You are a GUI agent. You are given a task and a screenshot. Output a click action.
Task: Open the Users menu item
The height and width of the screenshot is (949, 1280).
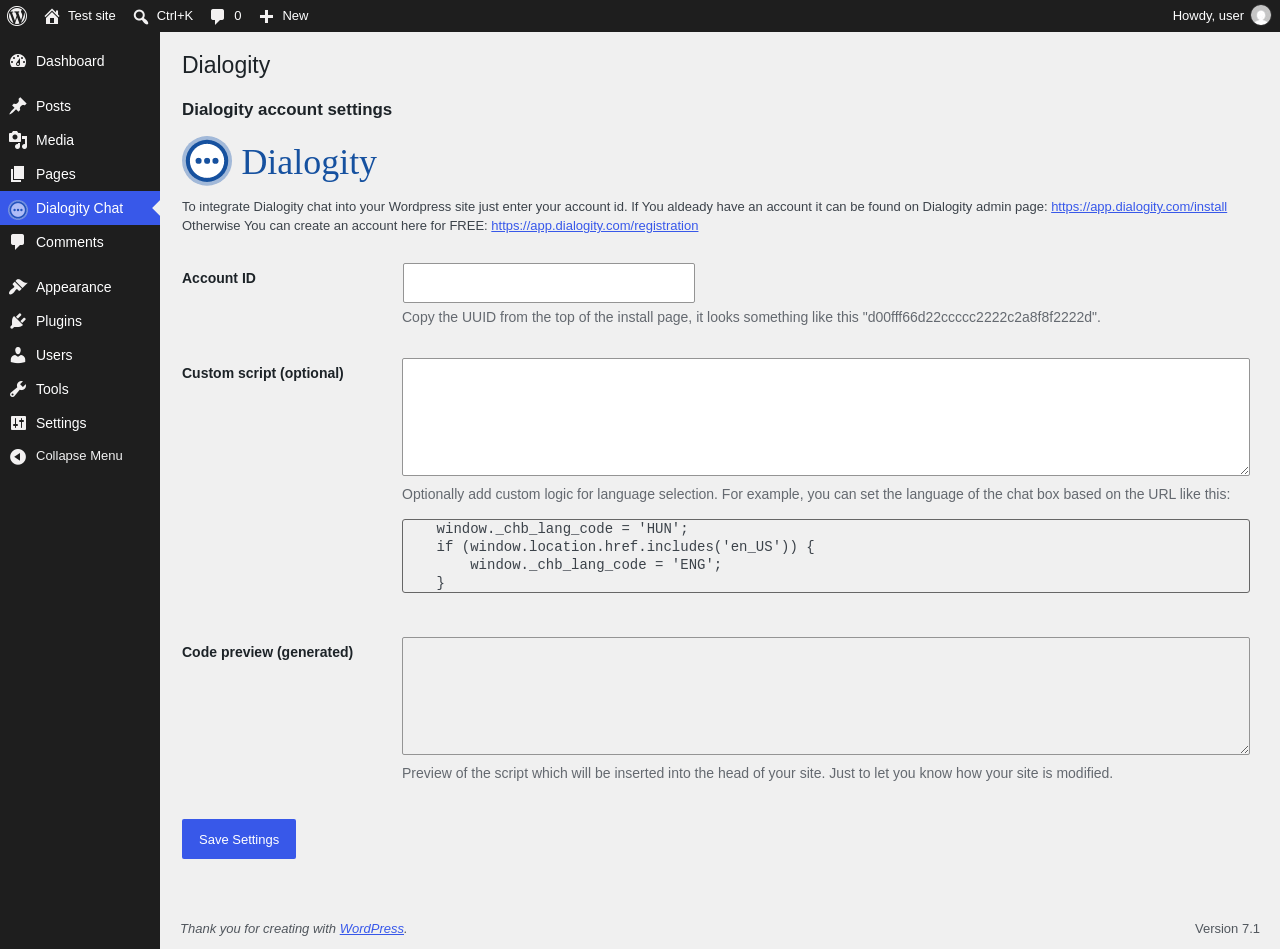pyautogui.click(x=80, y=355)
